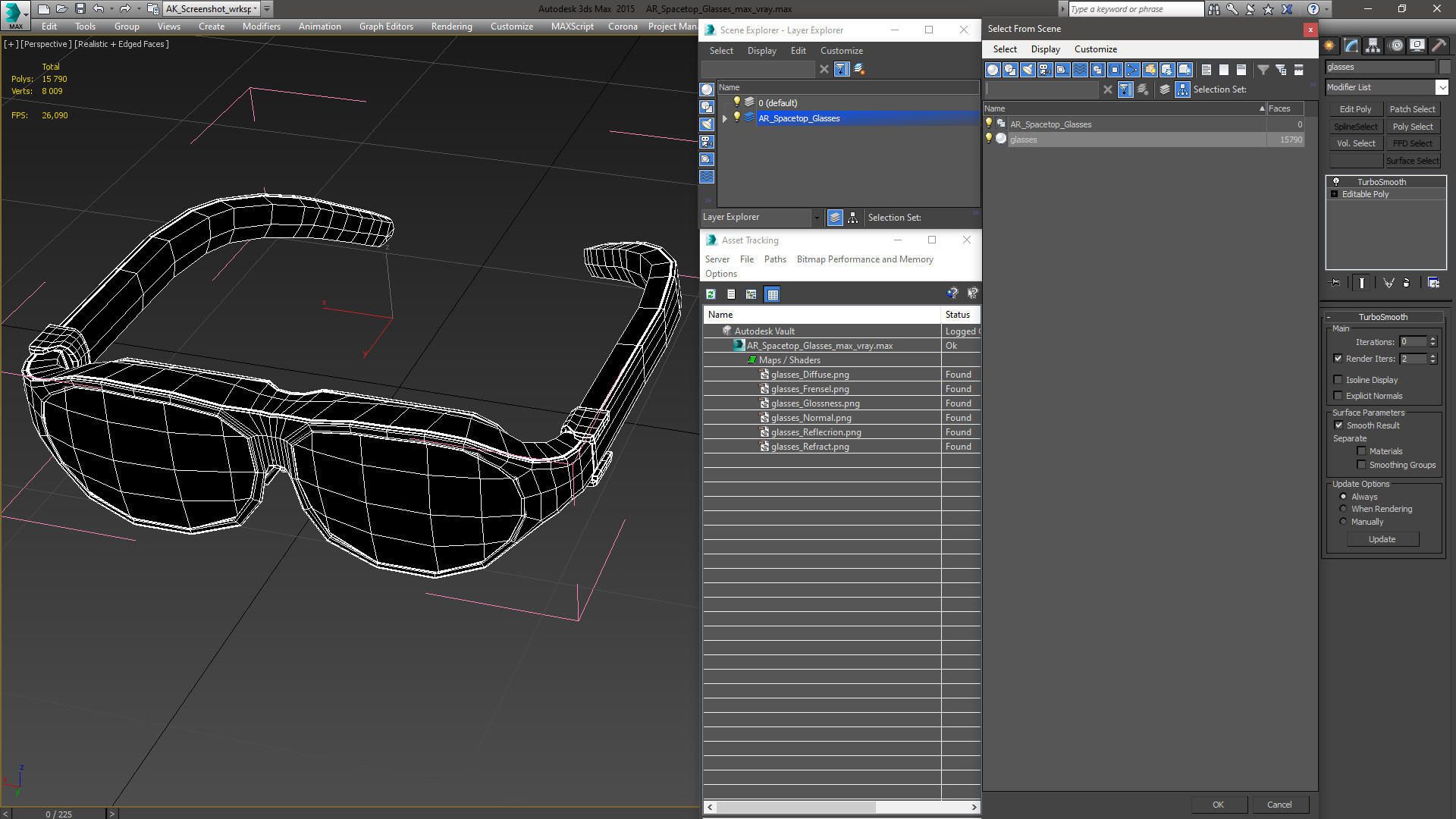Toggle Display Cameras filter in Layer Explorer sidebar
The width and height of the screenshot is (1456, 819).
(x=707, y=142)
